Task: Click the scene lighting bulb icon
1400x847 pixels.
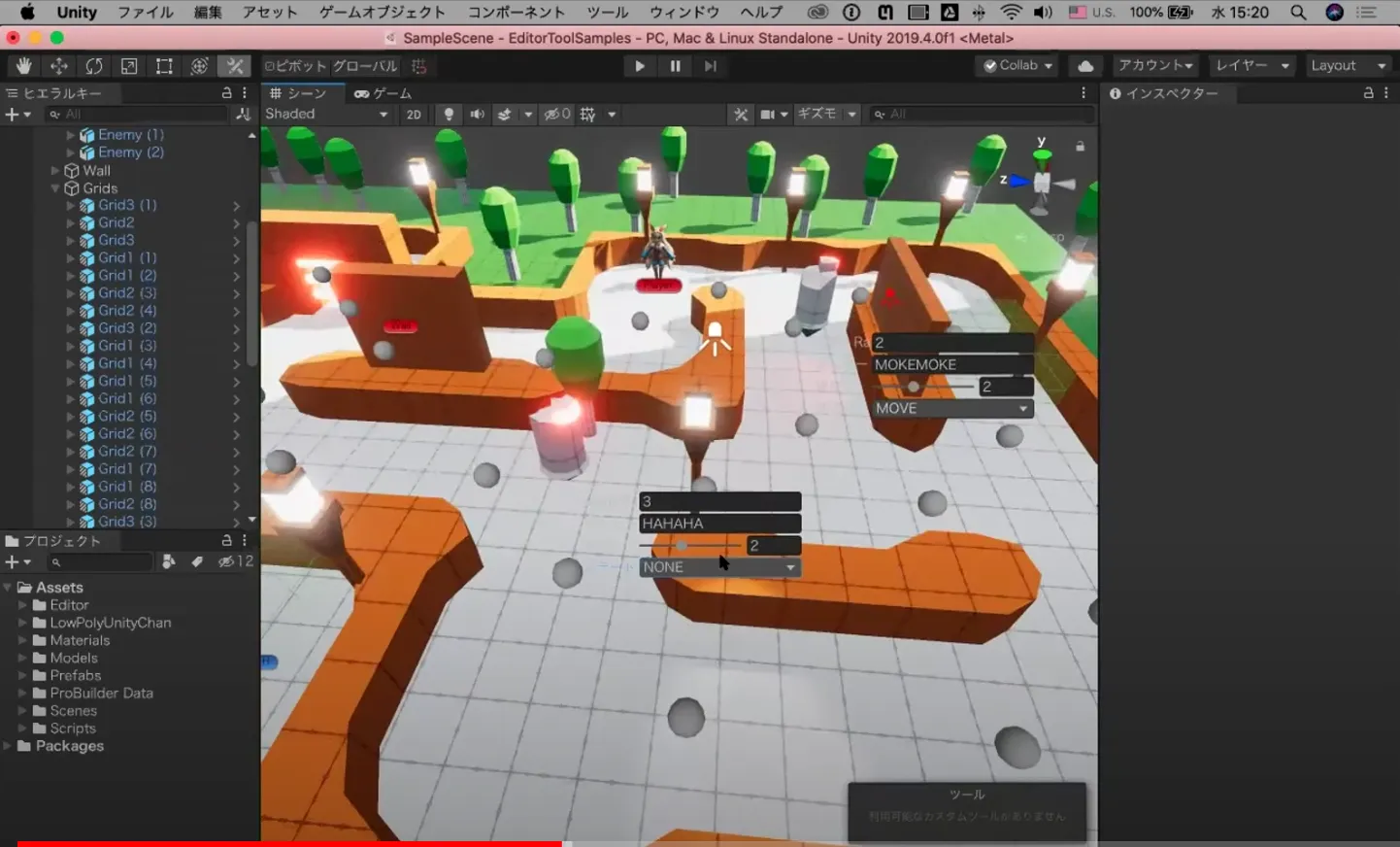Action: 448,114
